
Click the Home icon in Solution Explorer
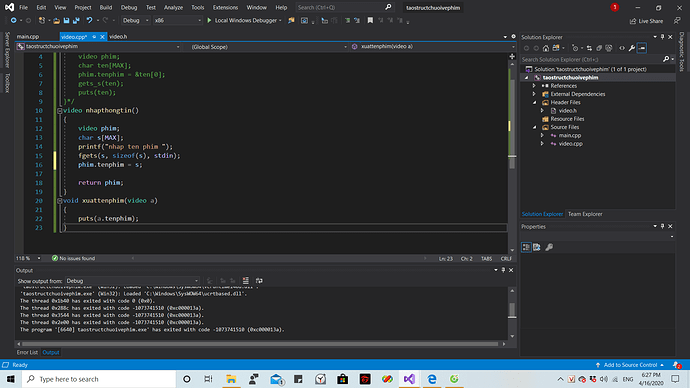[546, 48]
